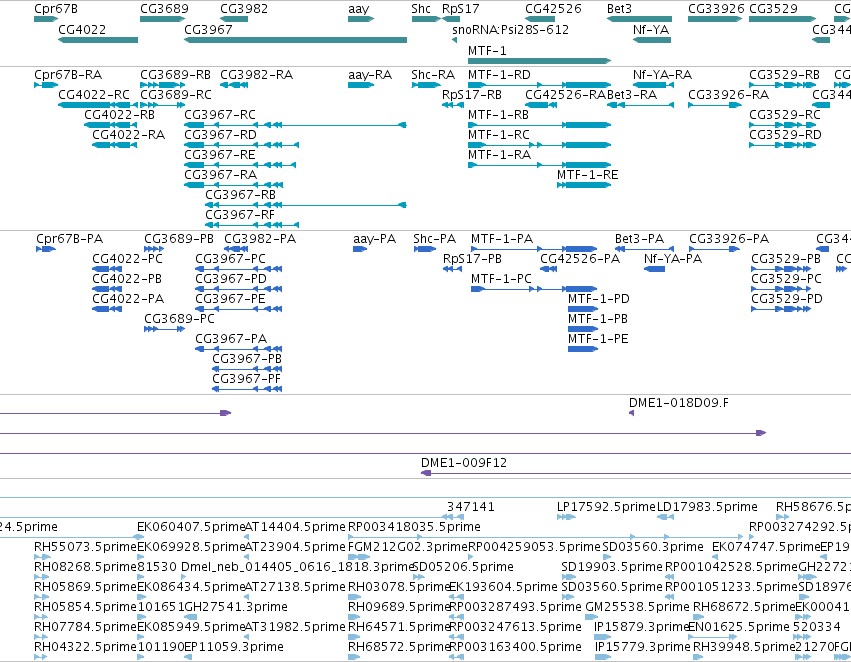This screenshot has width=851, height=662.
Task: Click EST SD19903.5prime
Action: 612,566
